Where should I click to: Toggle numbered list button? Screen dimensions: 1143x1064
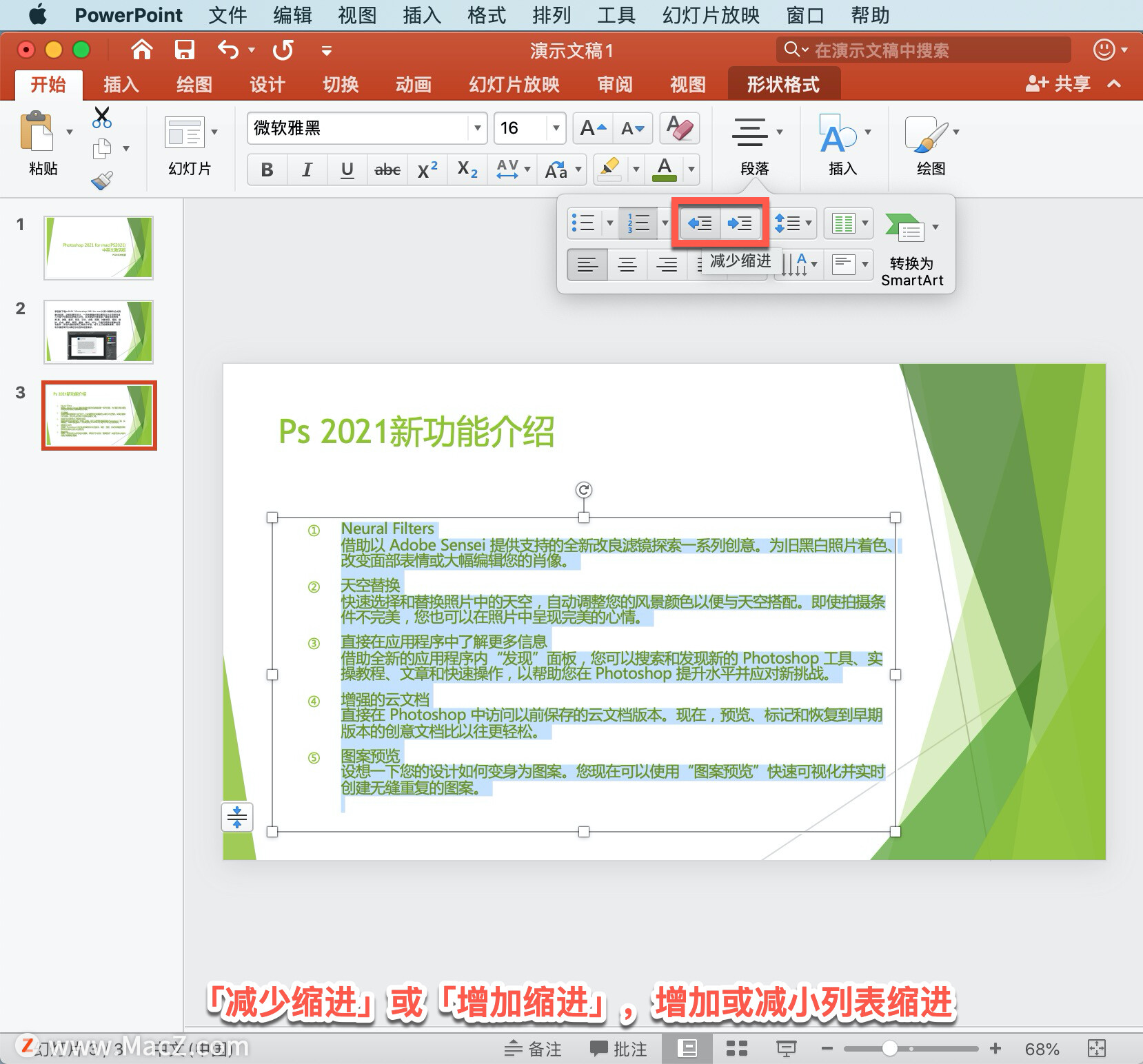coord(638,223)
